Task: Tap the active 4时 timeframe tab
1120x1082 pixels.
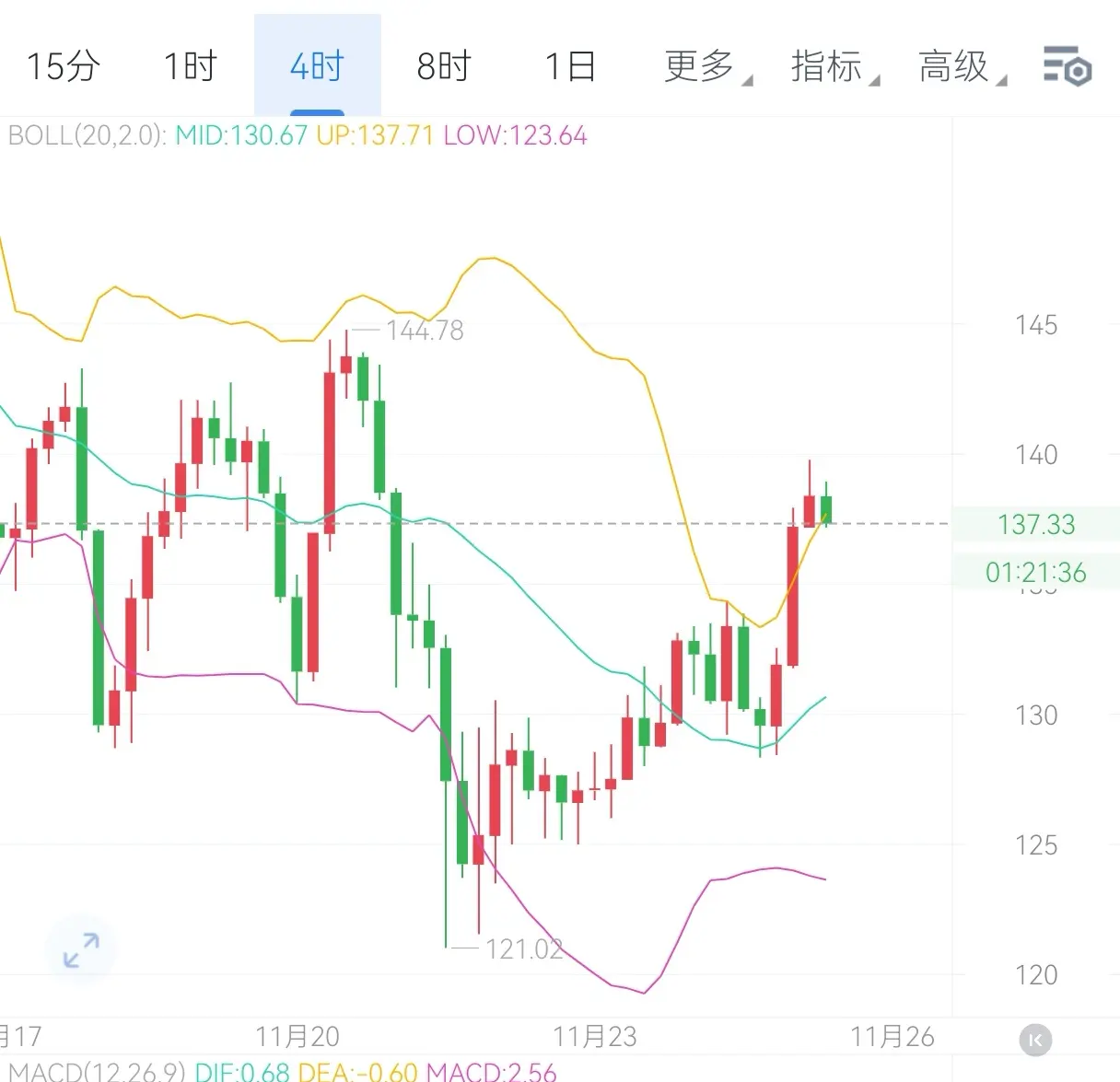Action: point(317,67)
